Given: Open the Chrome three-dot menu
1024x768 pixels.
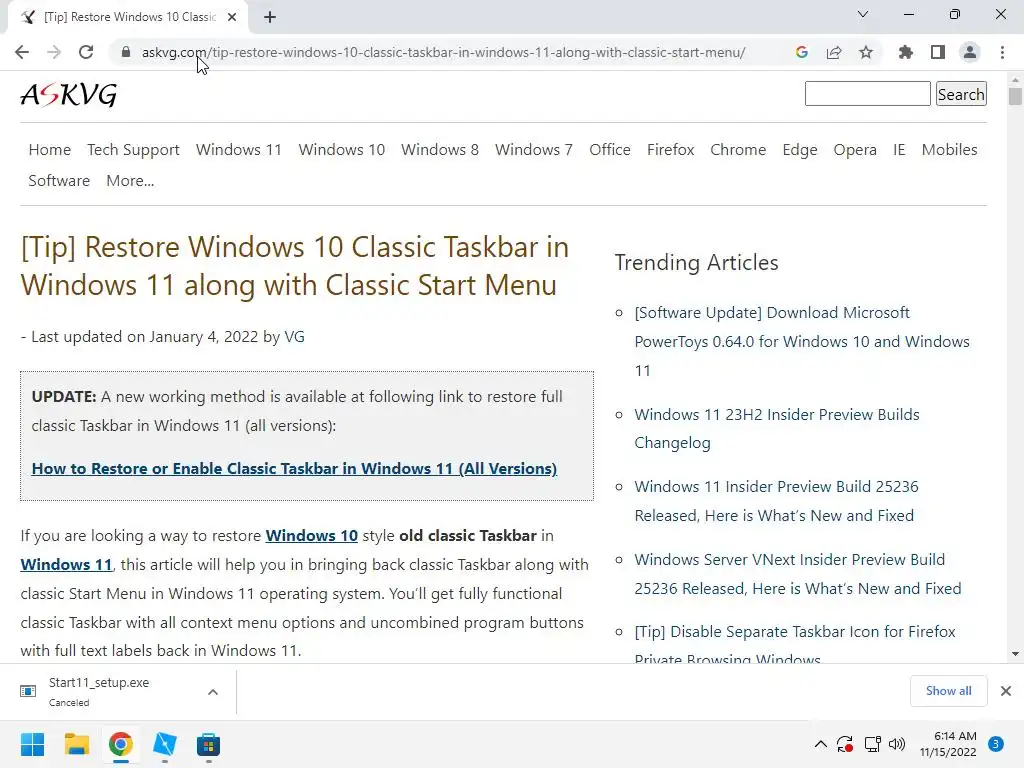Looking at the screenshot, I should coord(1002,52).
